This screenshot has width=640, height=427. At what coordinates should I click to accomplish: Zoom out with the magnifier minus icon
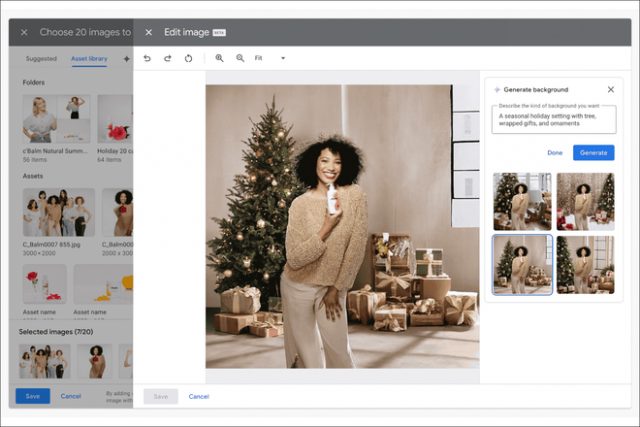pos(240,58)
